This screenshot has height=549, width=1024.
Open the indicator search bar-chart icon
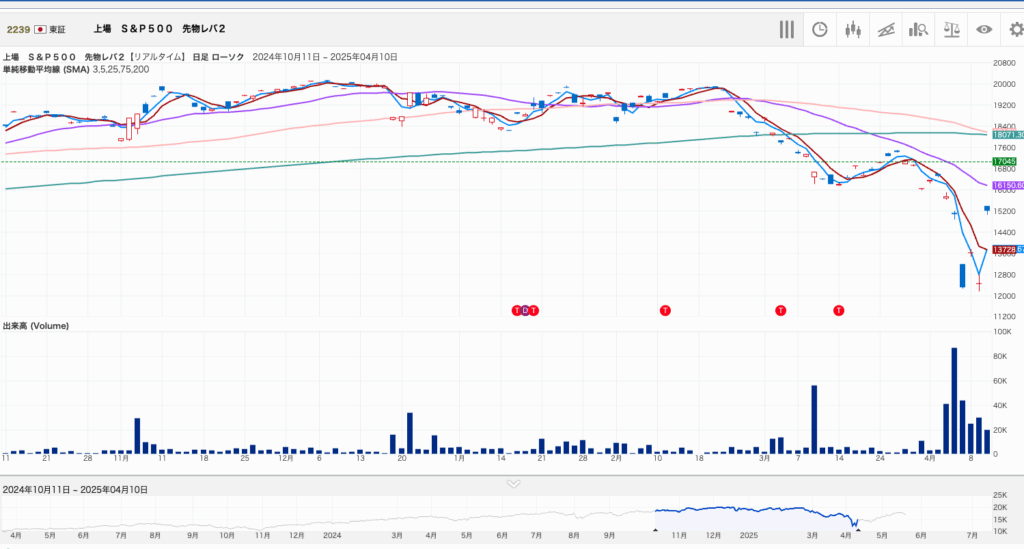point(918,29)
